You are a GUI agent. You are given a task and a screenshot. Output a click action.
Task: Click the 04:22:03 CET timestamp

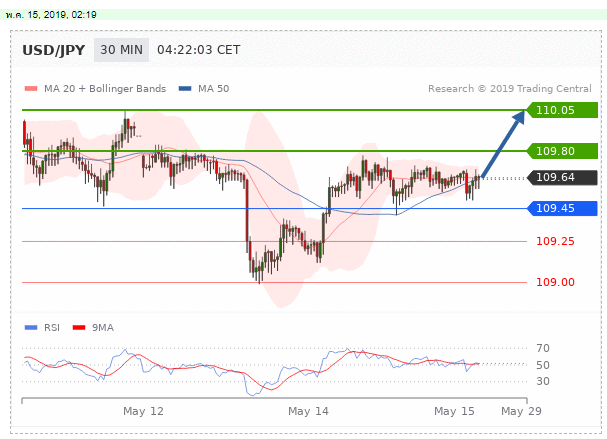coord(199,50)
